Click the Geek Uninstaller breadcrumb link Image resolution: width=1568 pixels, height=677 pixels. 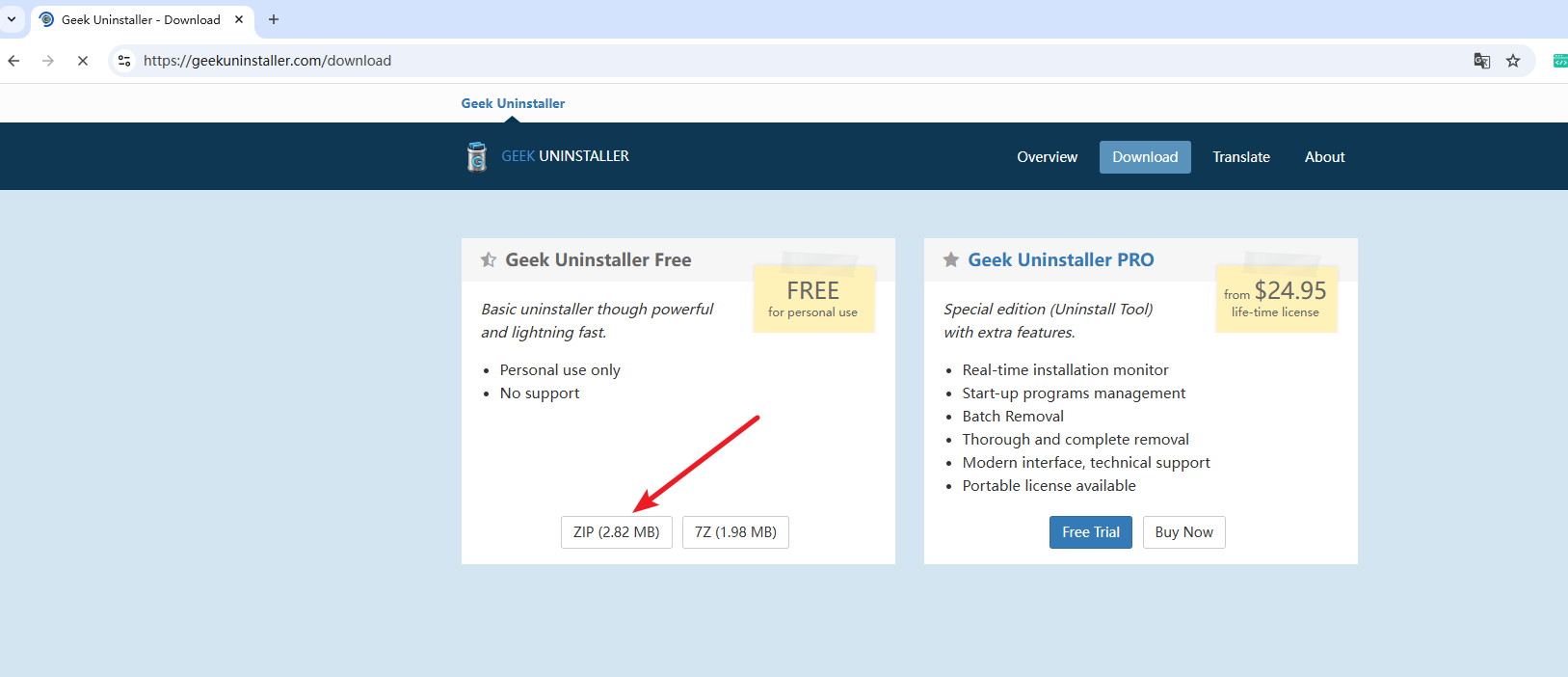513,103
